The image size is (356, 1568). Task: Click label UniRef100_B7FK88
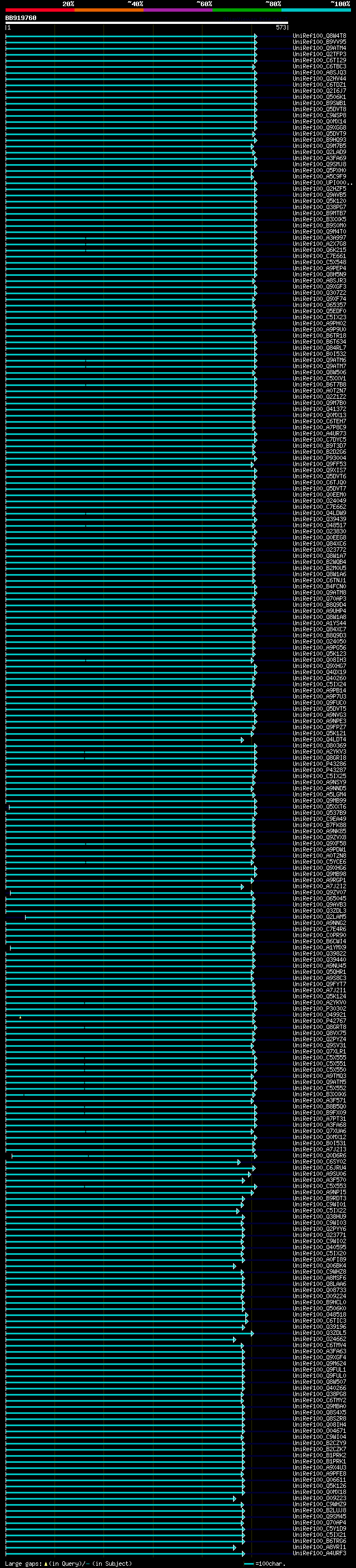click(x=319, y=825)
